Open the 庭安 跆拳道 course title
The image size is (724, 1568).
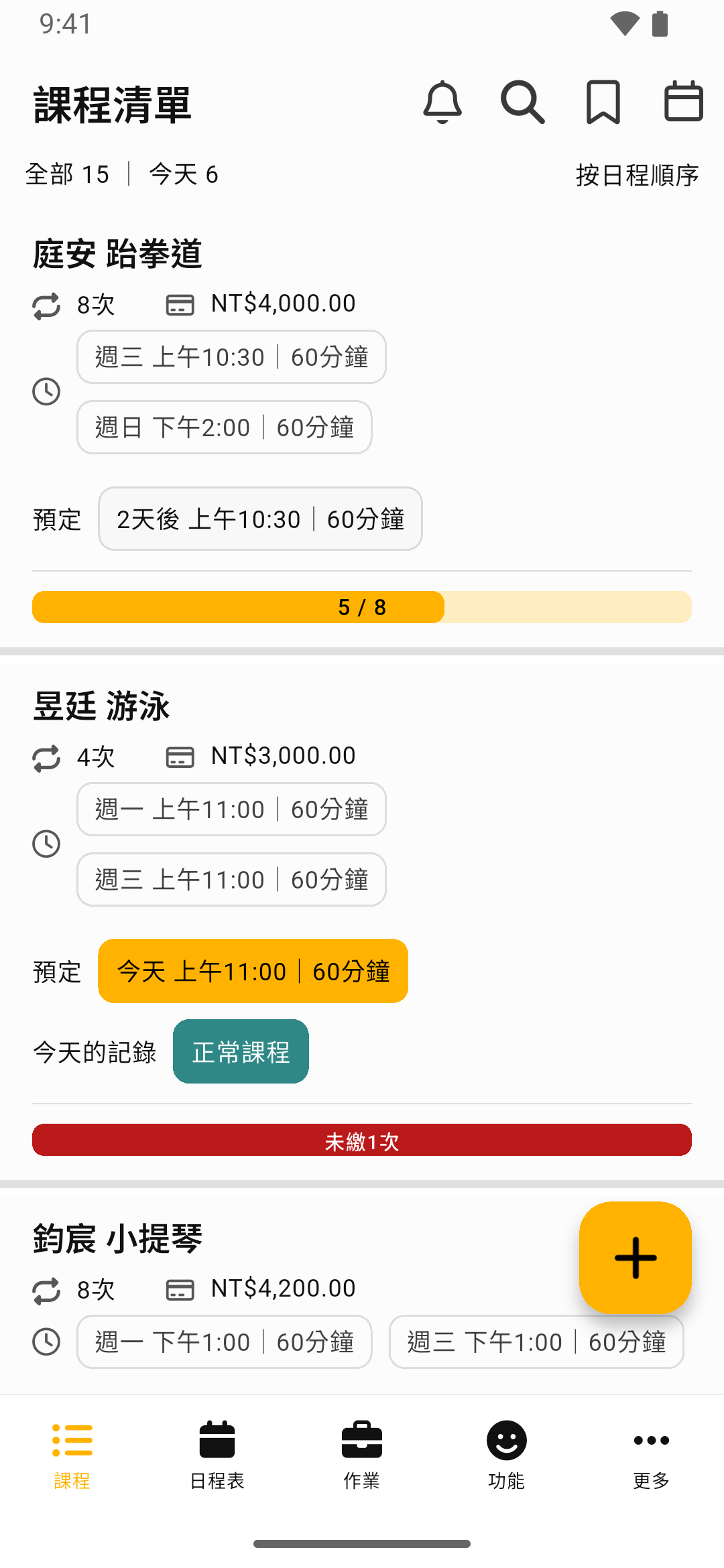pos(117,254)
